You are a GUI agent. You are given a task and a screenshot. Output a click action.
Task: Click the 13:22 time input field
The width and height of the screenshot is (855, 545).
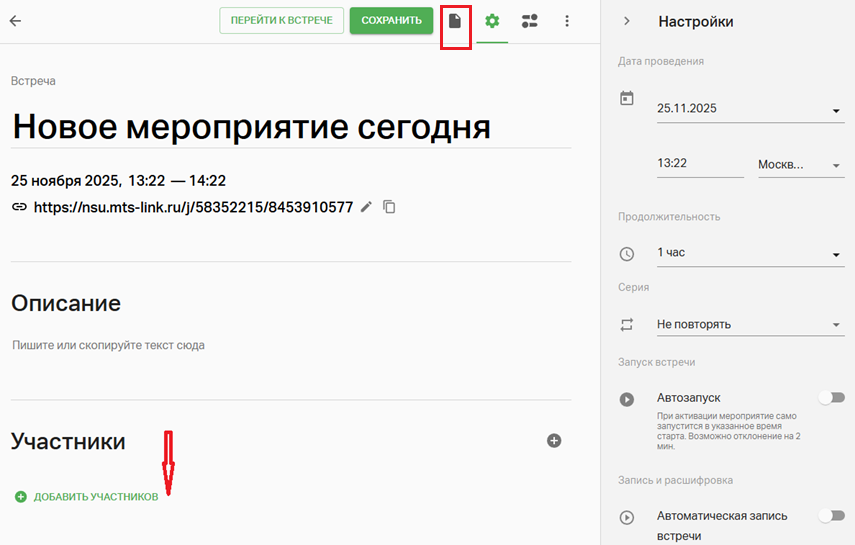(x=699, y=164)
